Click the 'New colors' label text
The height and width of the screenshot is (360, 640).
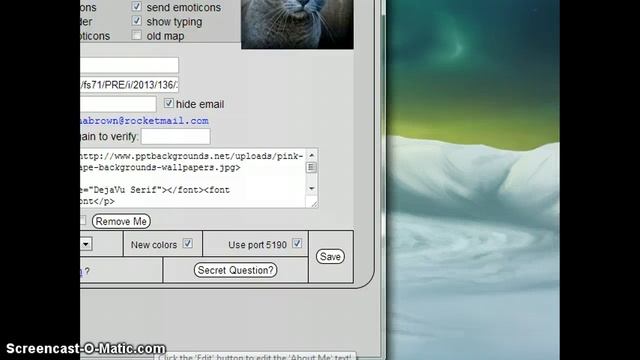tap(154, 245)
